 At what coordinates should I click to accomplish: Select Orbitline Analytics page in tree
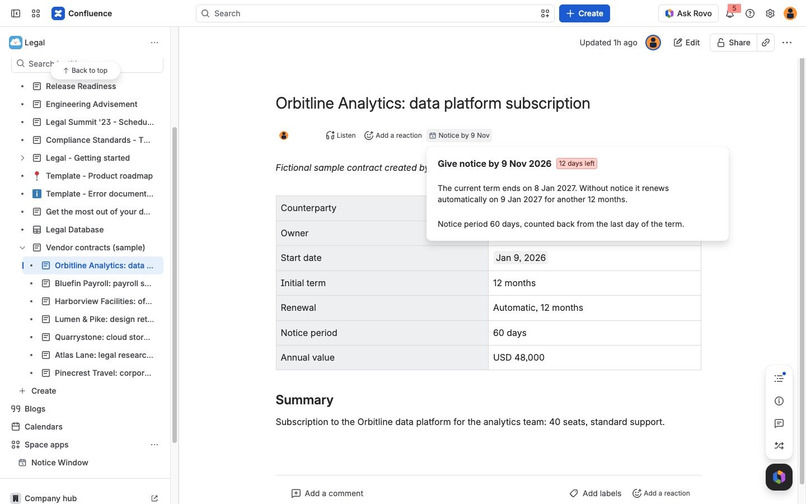93,265
